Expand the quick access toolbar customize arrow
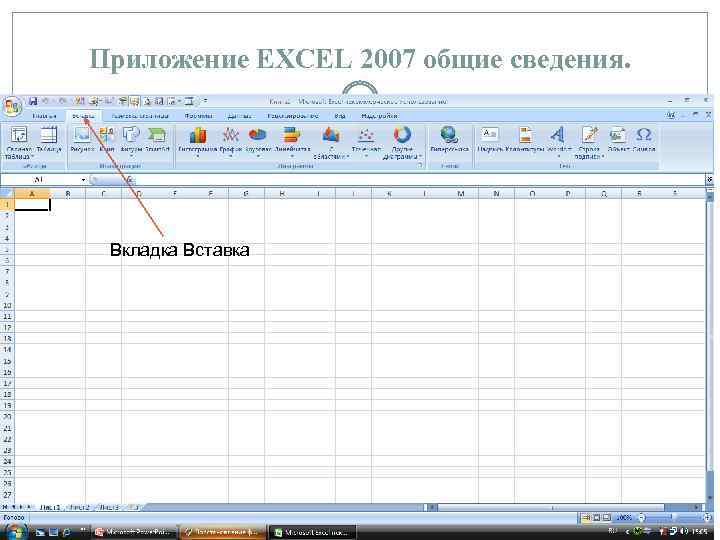This screenshot has width=720, height=540. click(x=205, y=101)
